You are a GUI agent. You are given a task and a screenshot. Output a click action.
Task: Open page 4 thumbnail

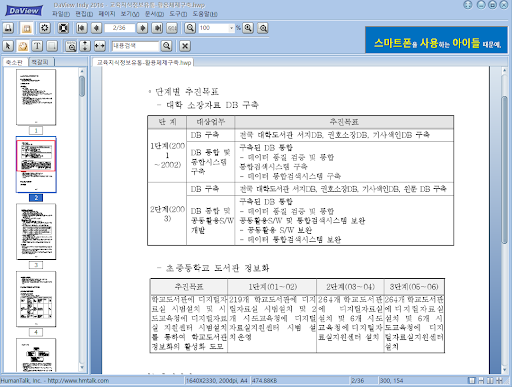[36, 299]
